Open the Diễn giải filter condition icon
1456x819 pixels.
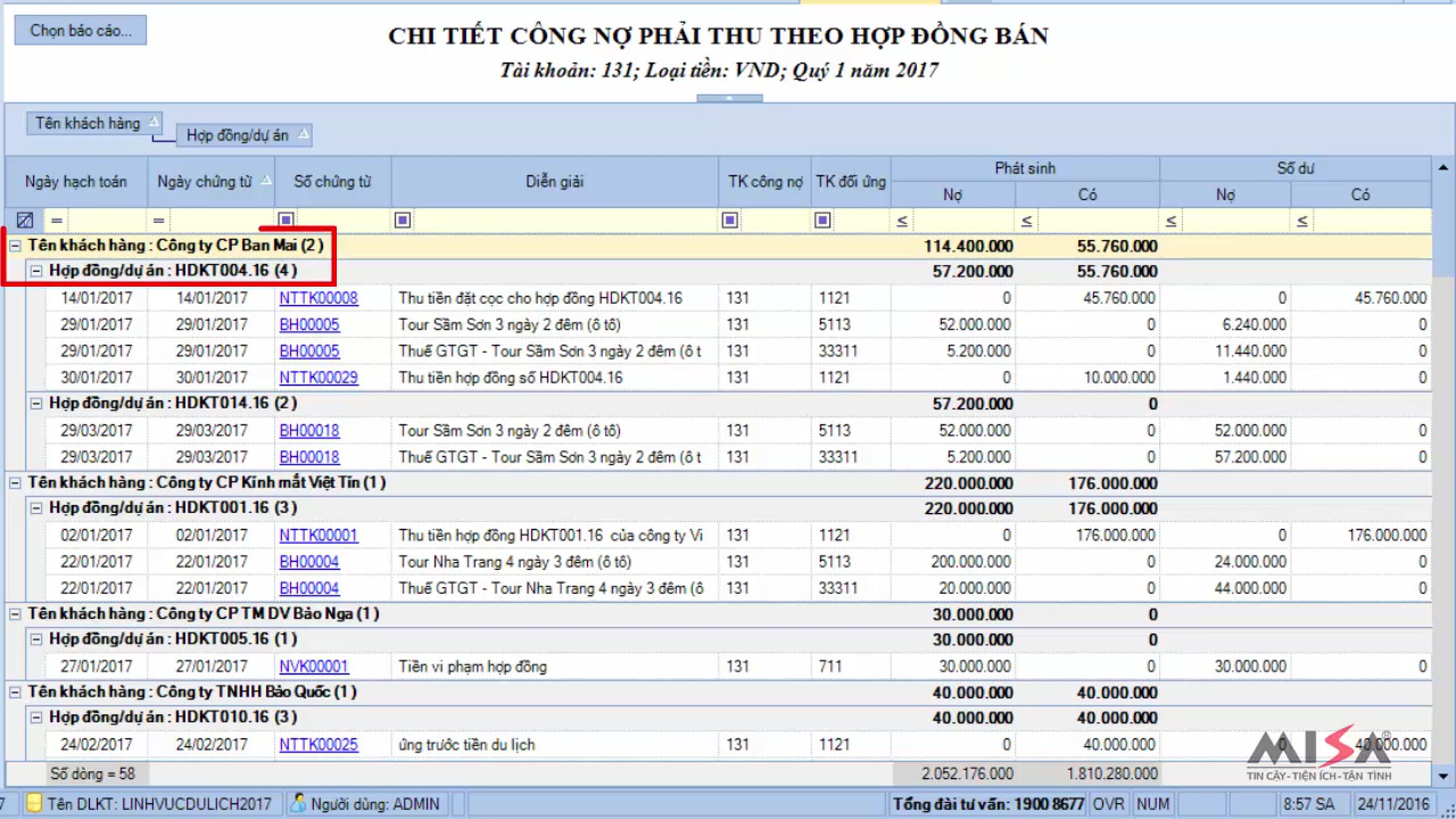[x=402, y=220]
